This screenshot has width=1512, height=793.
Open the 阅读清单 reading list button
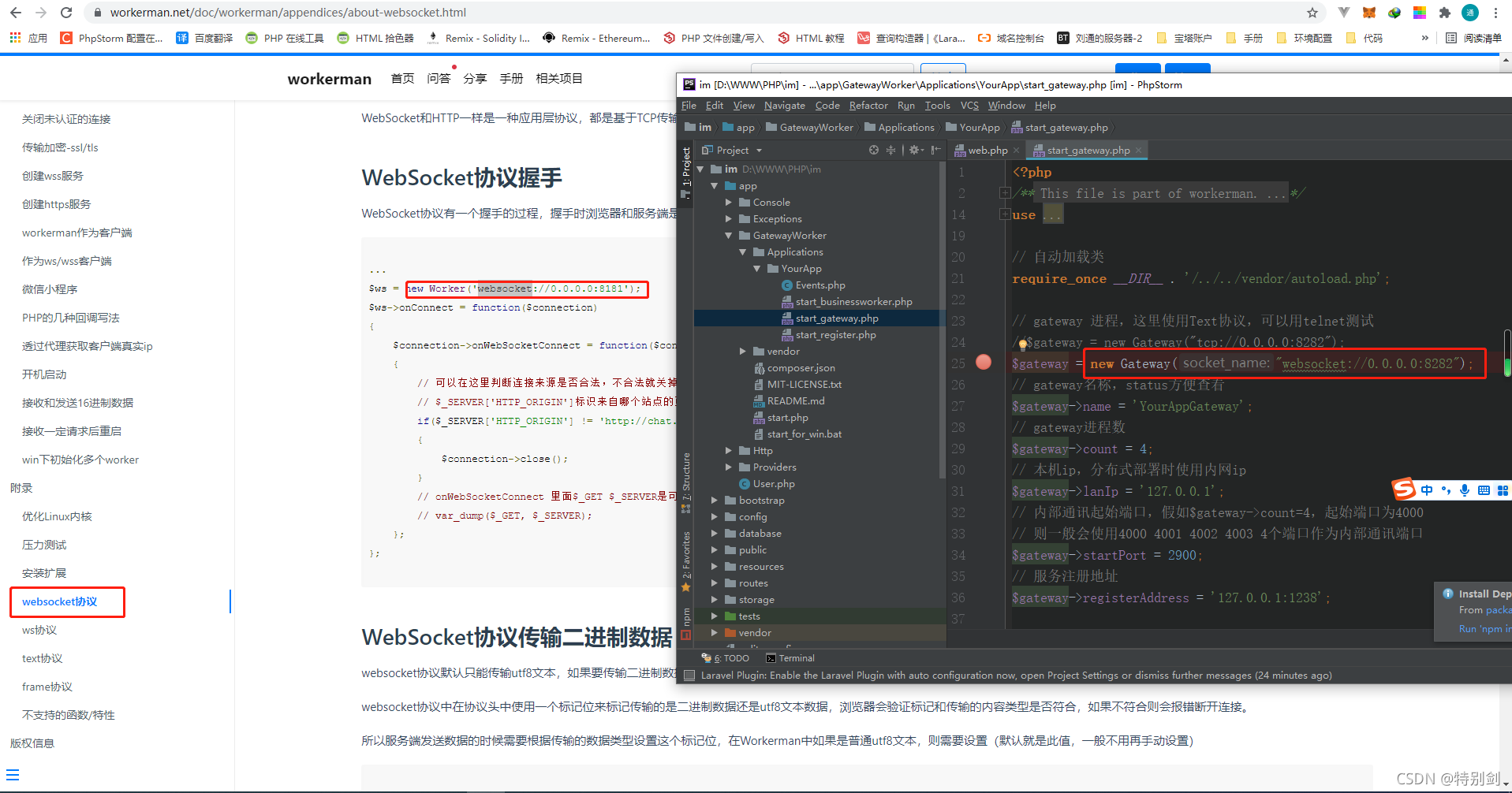[1473, 38]
